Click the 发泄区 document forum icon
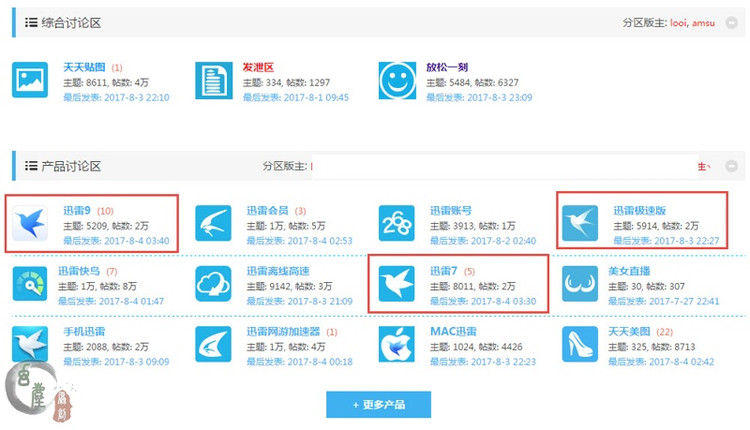The image size is (750, 430). tap(213, 80)
